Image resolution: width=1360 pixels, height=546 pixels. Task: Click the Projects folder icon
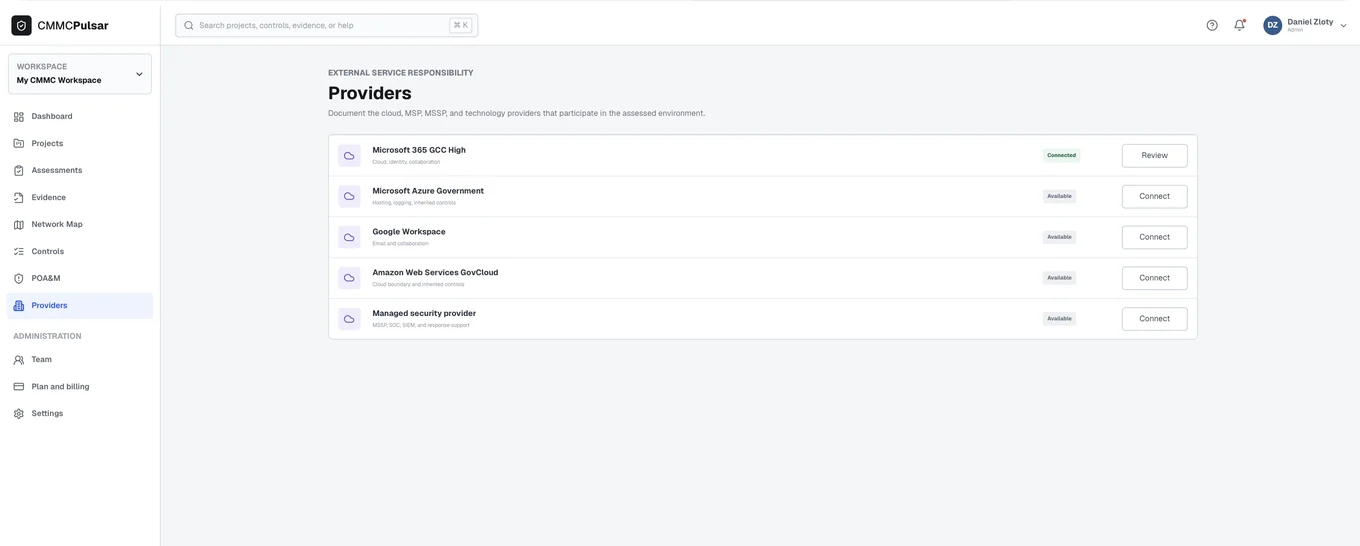pos(19,144)
